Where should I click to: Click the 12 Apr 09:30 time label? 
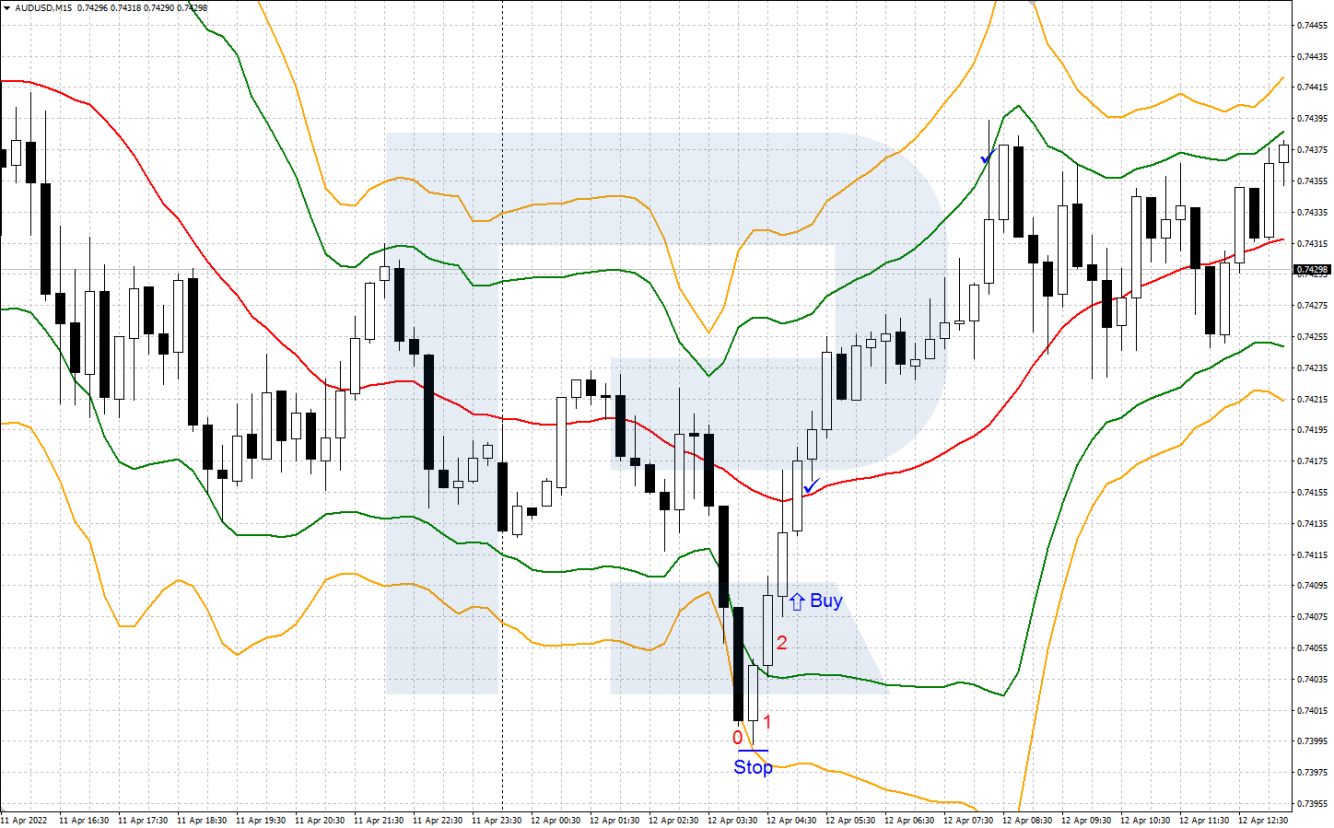1084,819
